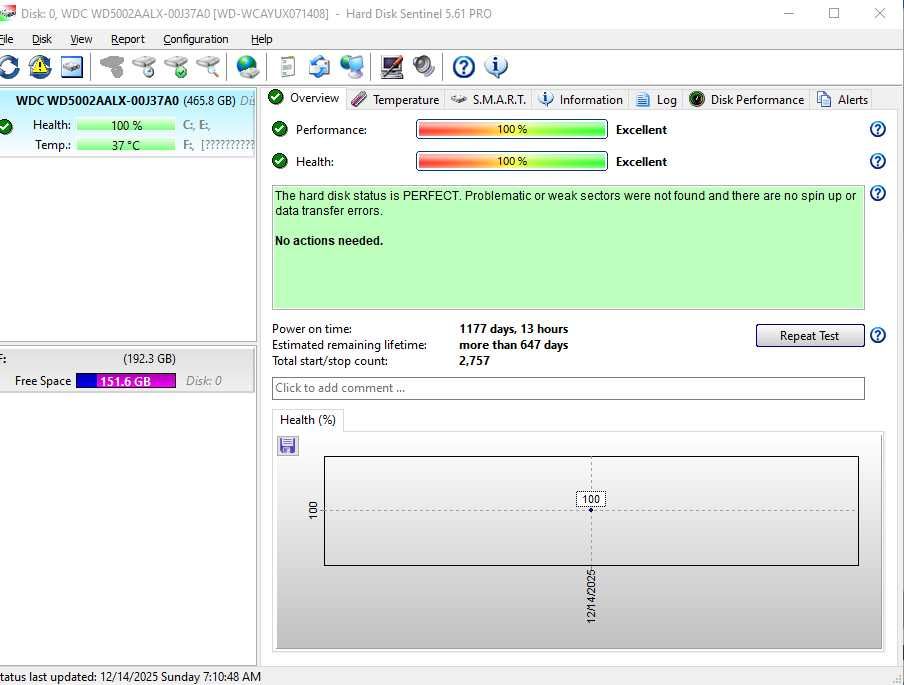The image size is (904, 685).
Task: Open the Configuration menu
Action: [x=195, y=39]
